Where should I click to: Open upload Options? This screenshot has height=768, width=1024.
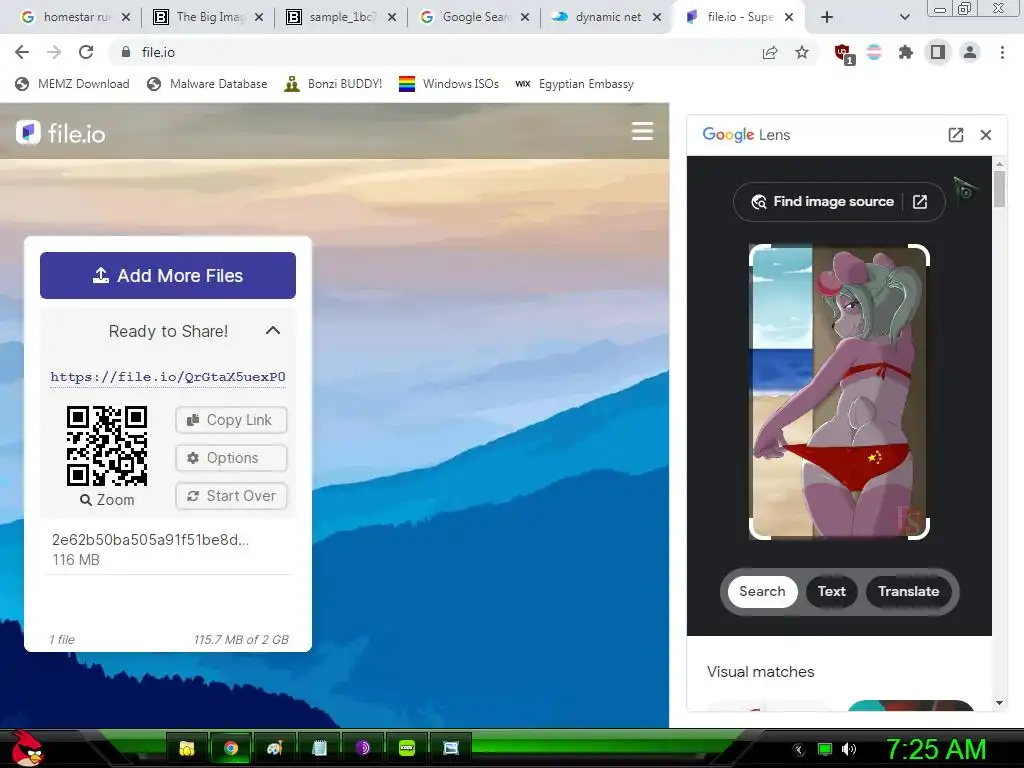(x=231, y=458)
